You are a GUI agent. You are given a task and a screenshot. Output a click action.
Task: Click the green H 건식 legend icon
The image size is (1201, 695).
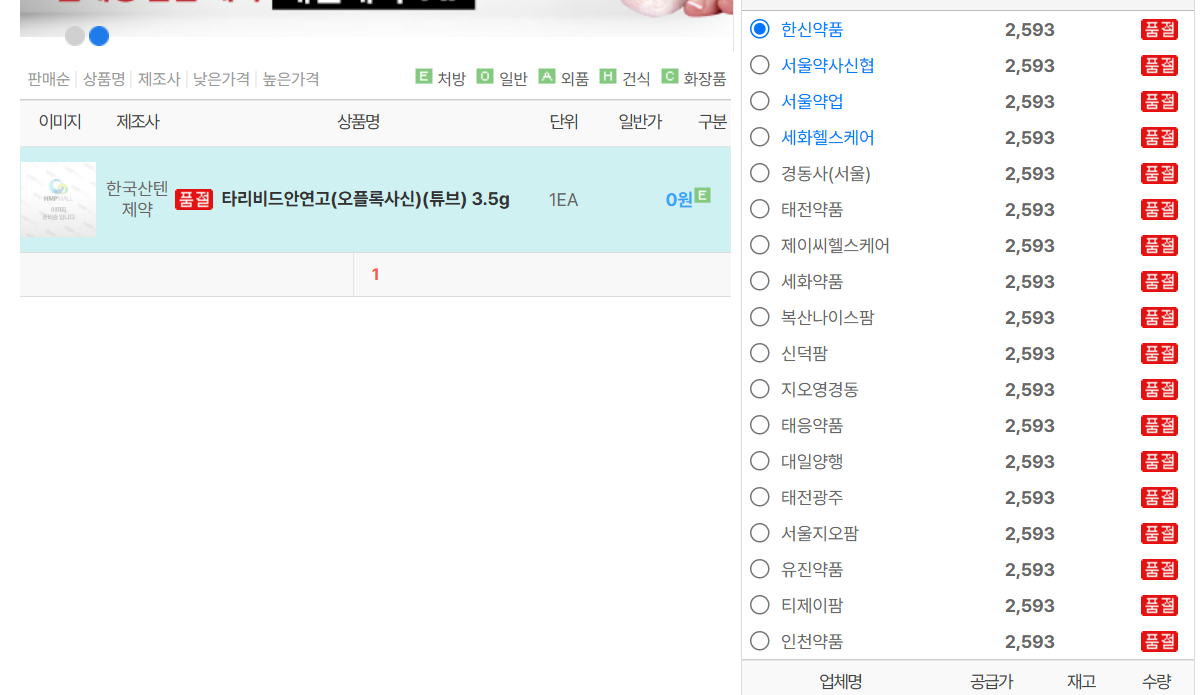coord(608,76)
